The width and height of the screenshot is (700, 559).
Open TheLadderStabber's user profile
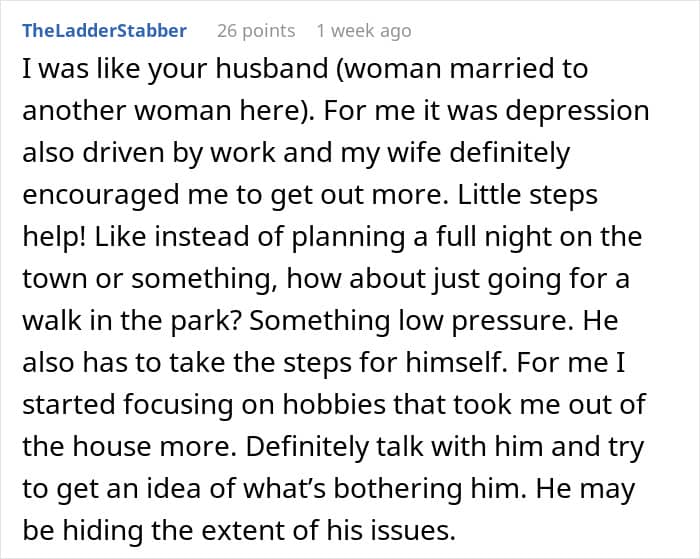104,30
